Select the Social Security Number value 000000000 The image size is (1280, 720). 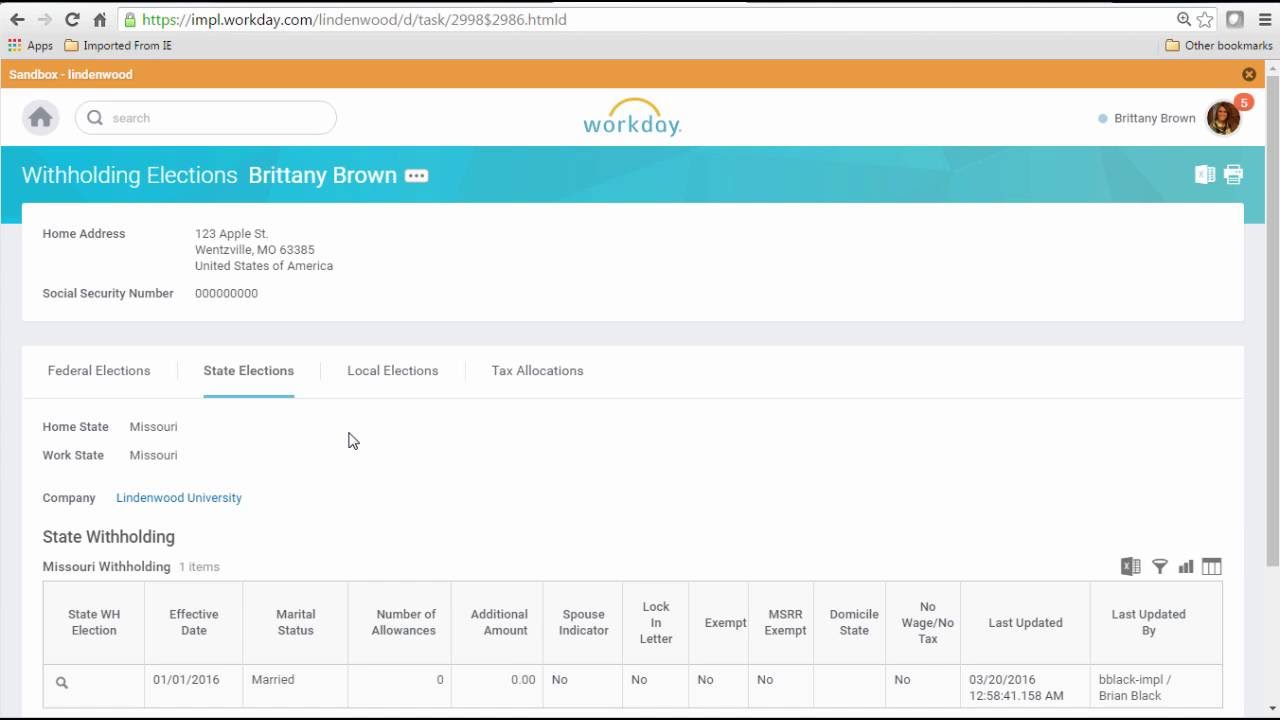[226, 294]
